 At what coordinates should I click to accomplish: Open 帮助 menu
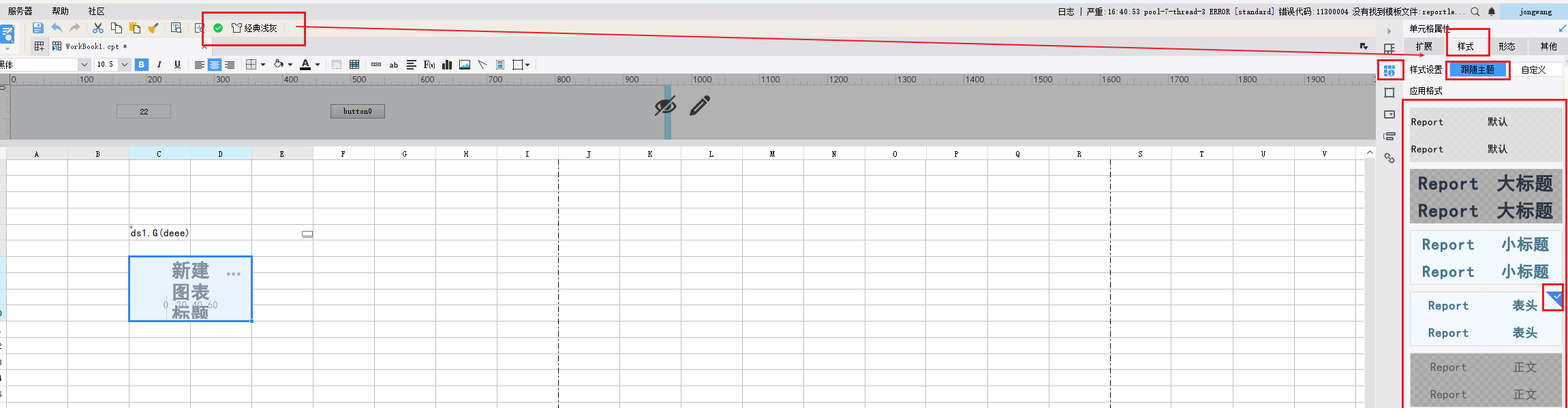click(x=61, y=11)
